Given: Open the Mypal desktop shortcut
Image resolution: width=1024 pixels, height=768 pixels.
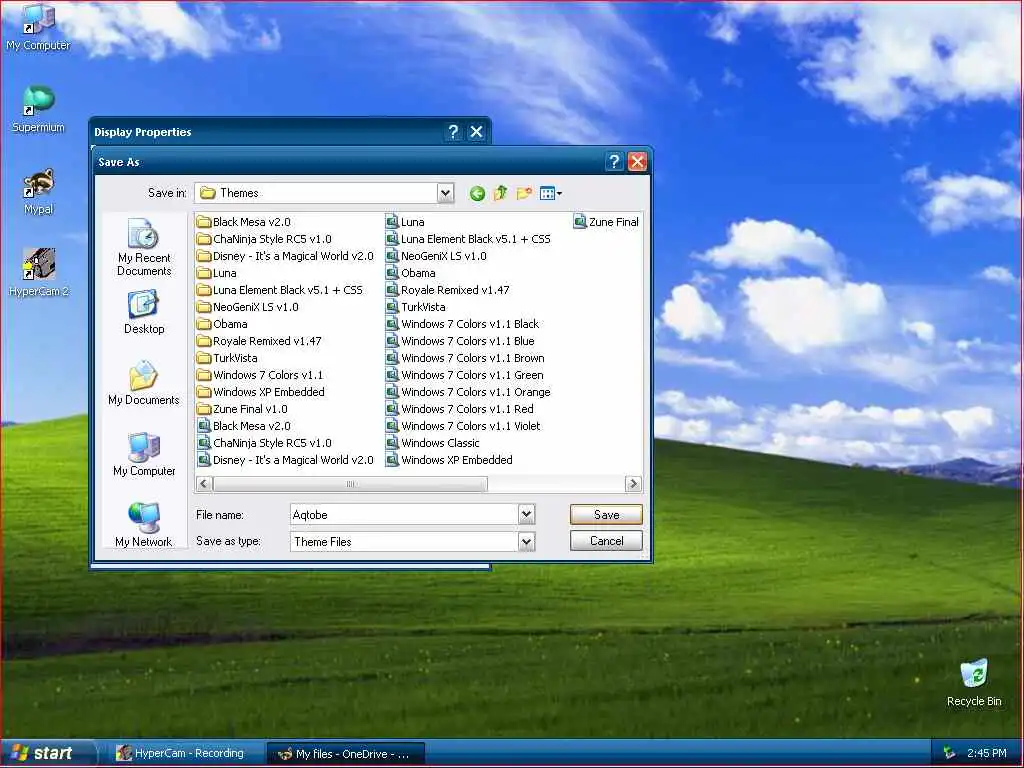Looking at the screenshot, I should pyautogui.click(x=38, y=192).
